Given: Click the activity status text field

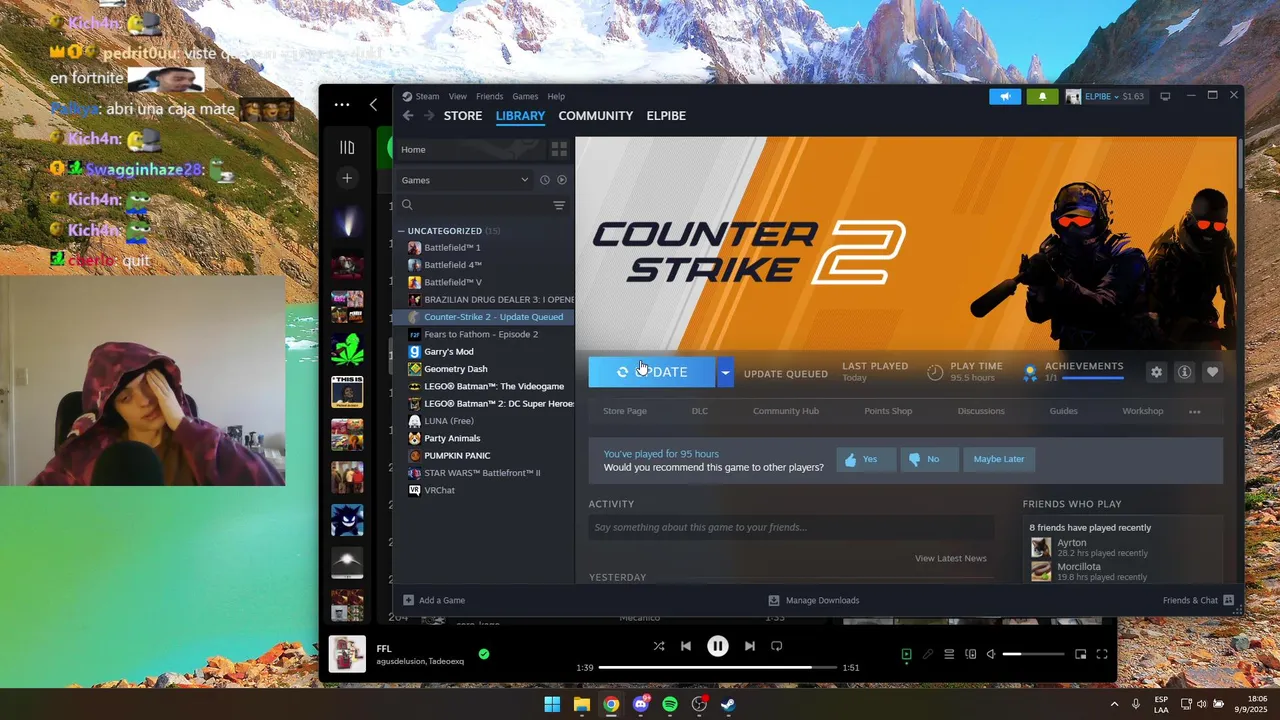Looking at the screenshot, I should coord(791,527).
